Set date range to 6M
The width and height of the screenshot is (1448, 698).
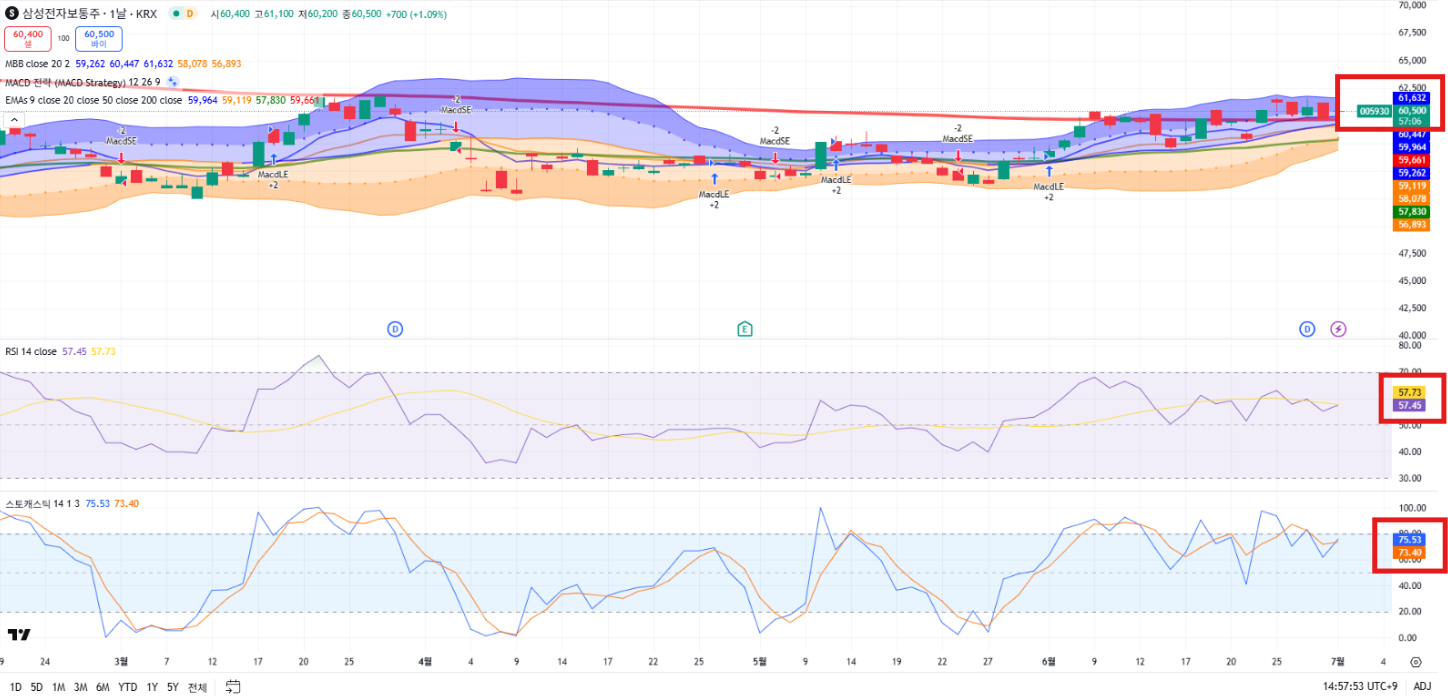[103, 687]
